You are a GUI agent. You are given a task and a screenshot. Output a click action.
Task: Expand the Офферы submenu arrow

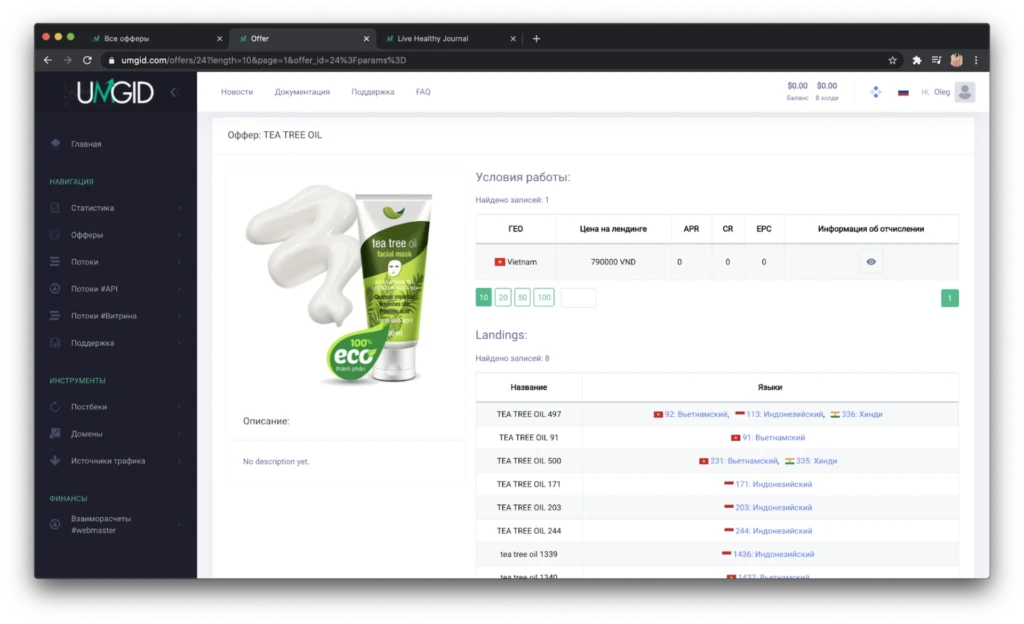(x=179, y=234)
